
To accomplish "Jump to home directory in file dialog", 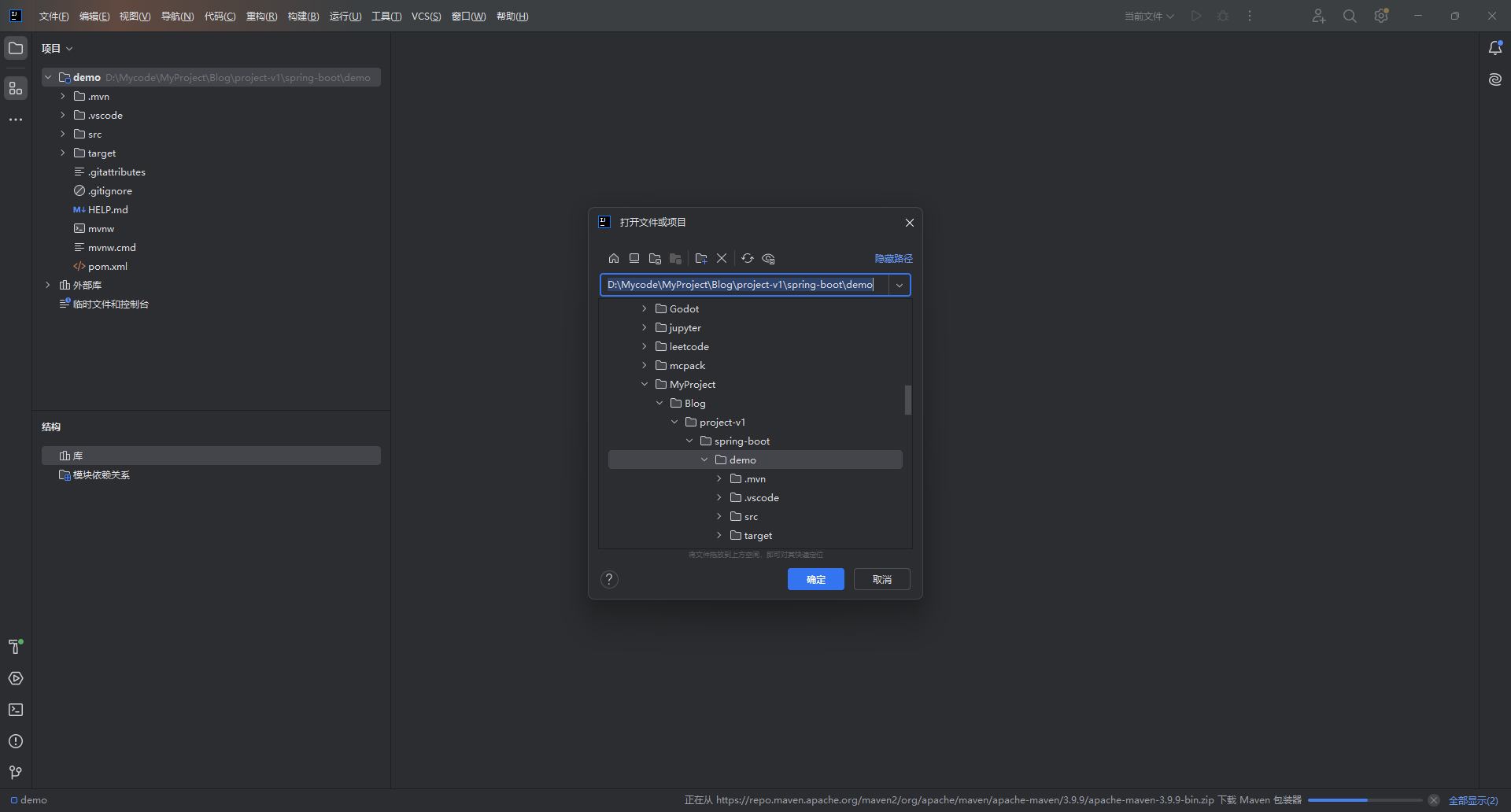I will click(x=613, y=258).
